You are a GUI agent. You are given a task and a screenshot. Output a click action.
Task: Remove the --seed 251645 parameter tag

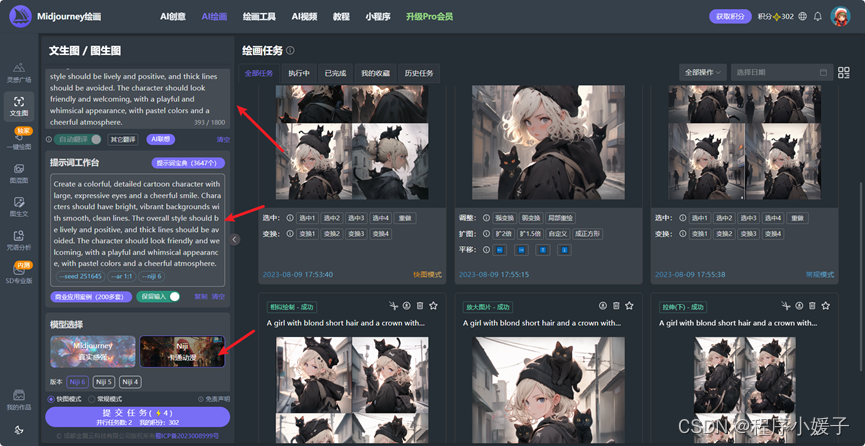coord(80,277)
